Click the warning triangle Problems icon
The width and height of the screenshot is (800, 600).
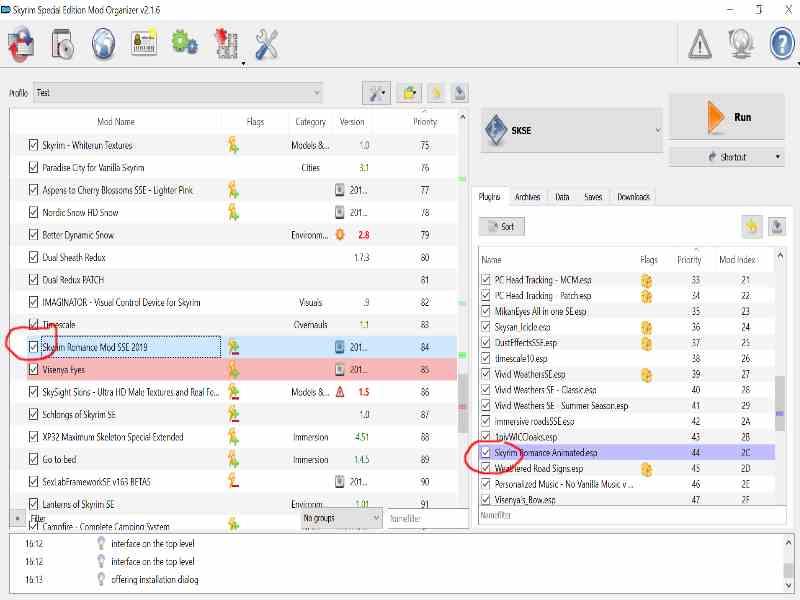(700, 43)
